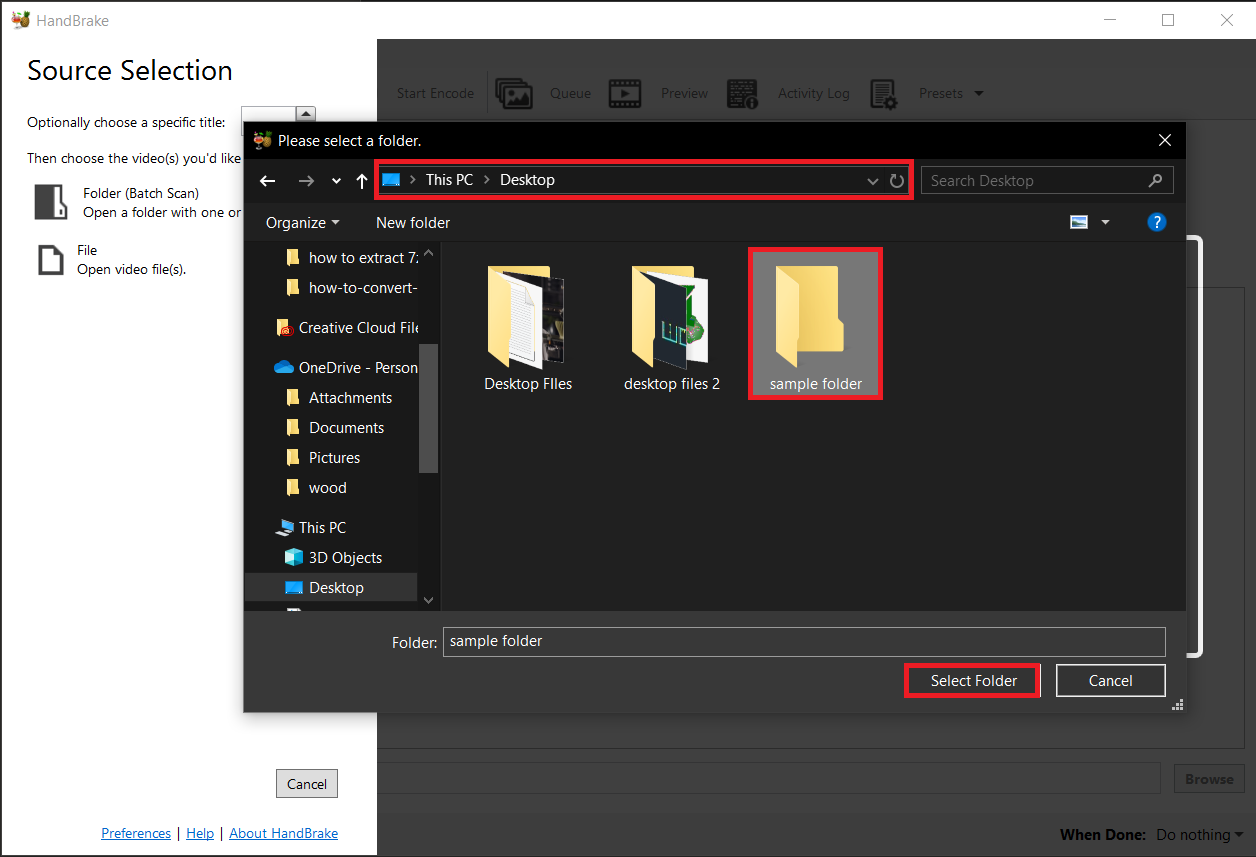Expand the address bar history chevron

[x=872, y=180]
